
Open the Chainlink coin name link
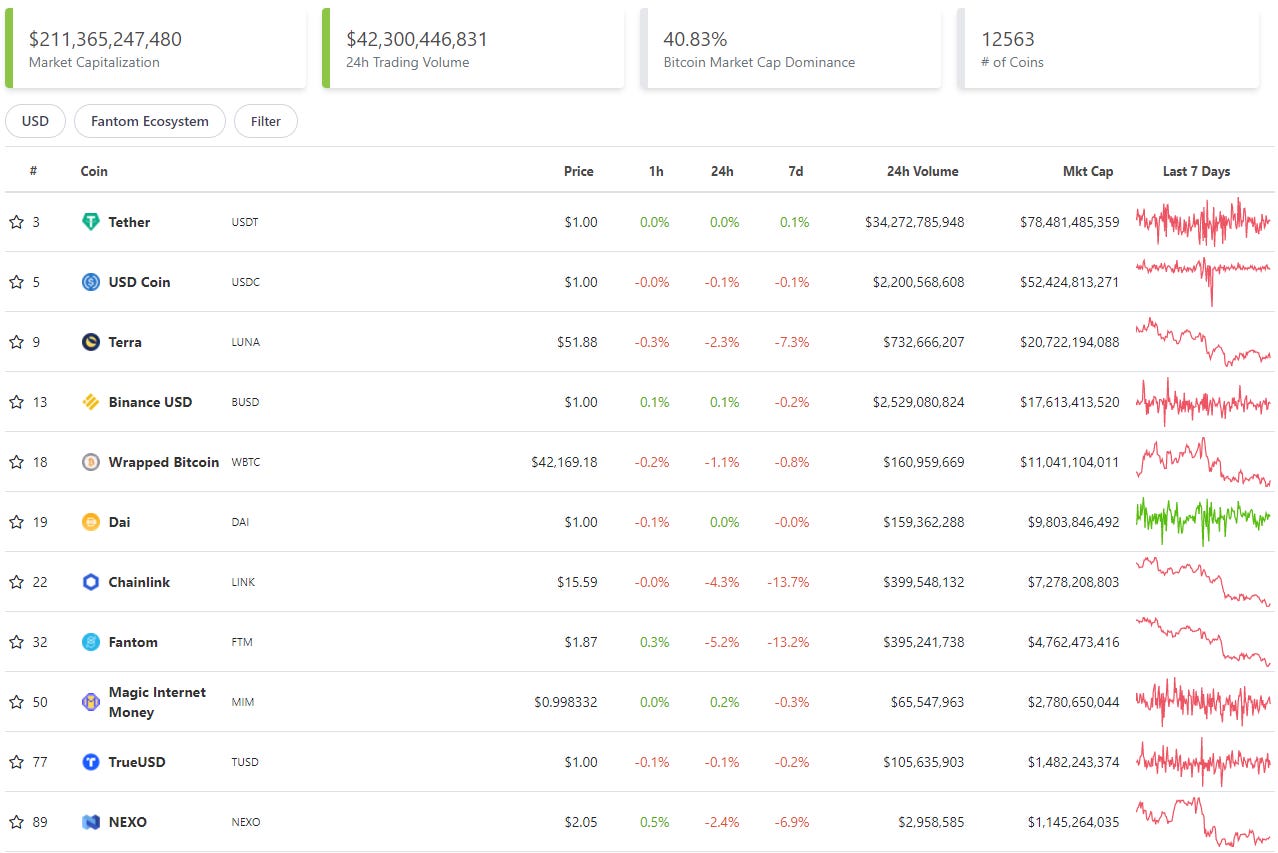(139, 582)
